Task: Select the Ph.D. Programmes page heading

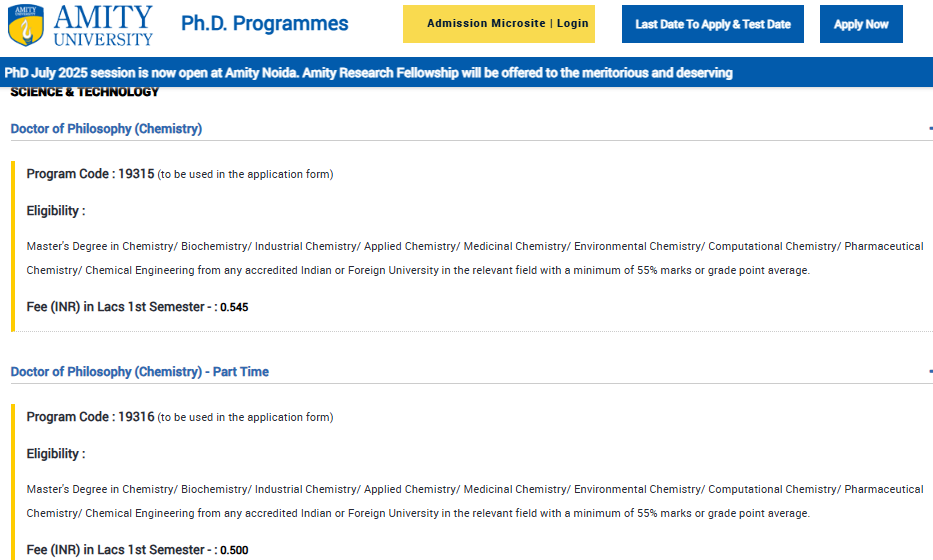Action: point(265,24)
